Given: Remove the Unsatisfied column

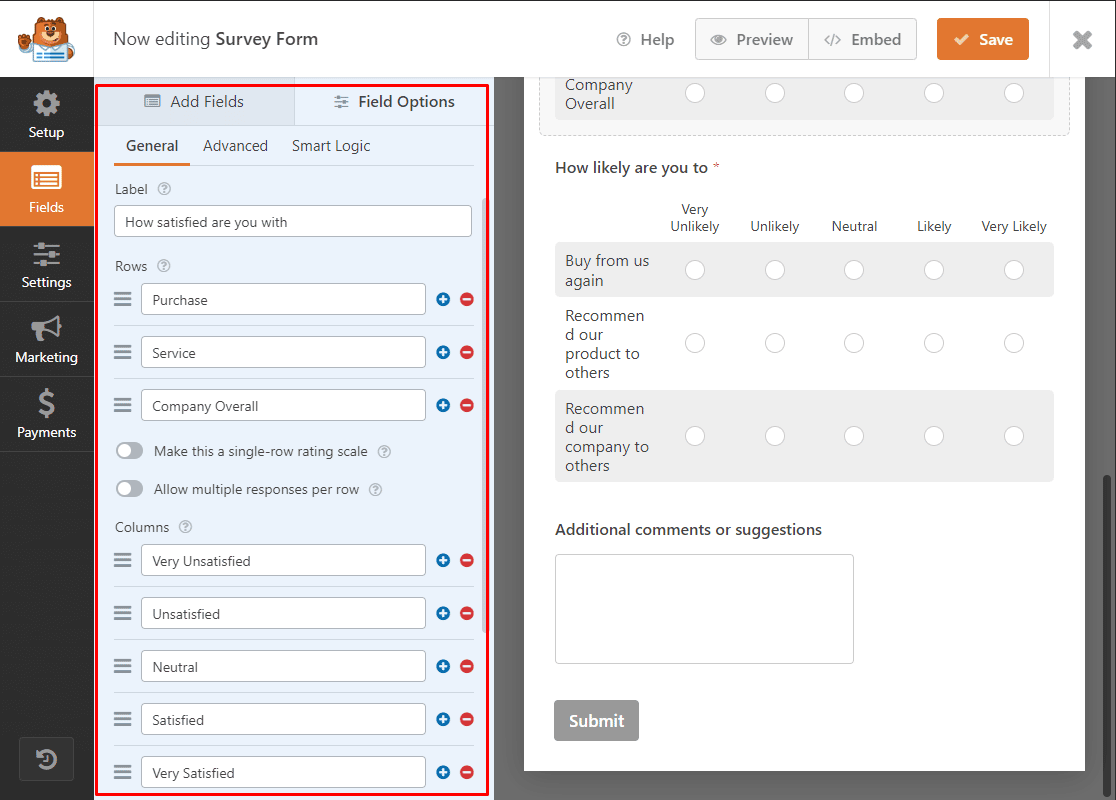Looking at the screenshot, I should coord(467,613).
